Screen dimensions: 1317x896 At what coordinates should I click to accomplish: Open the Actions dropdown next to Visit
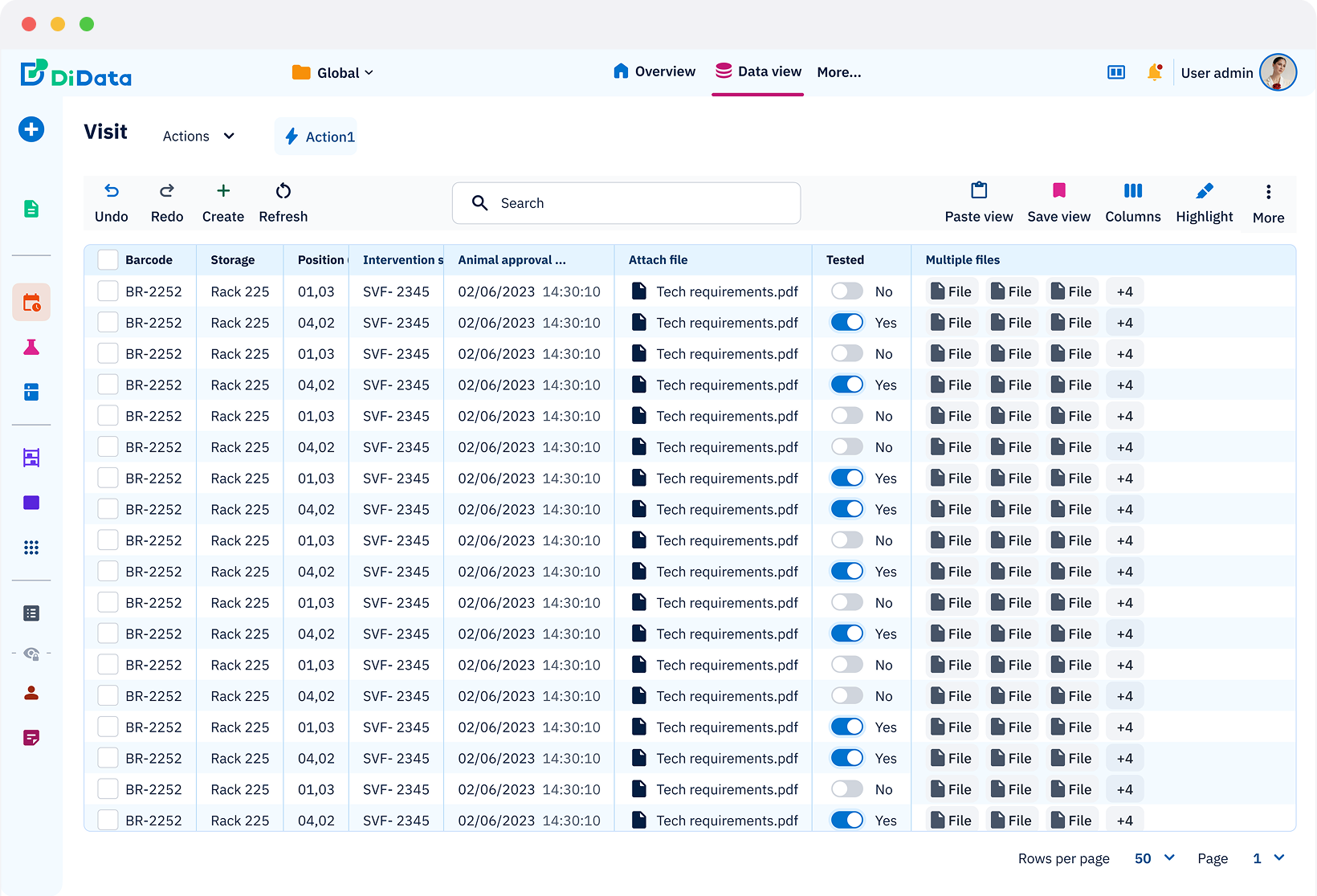point(198,136)
